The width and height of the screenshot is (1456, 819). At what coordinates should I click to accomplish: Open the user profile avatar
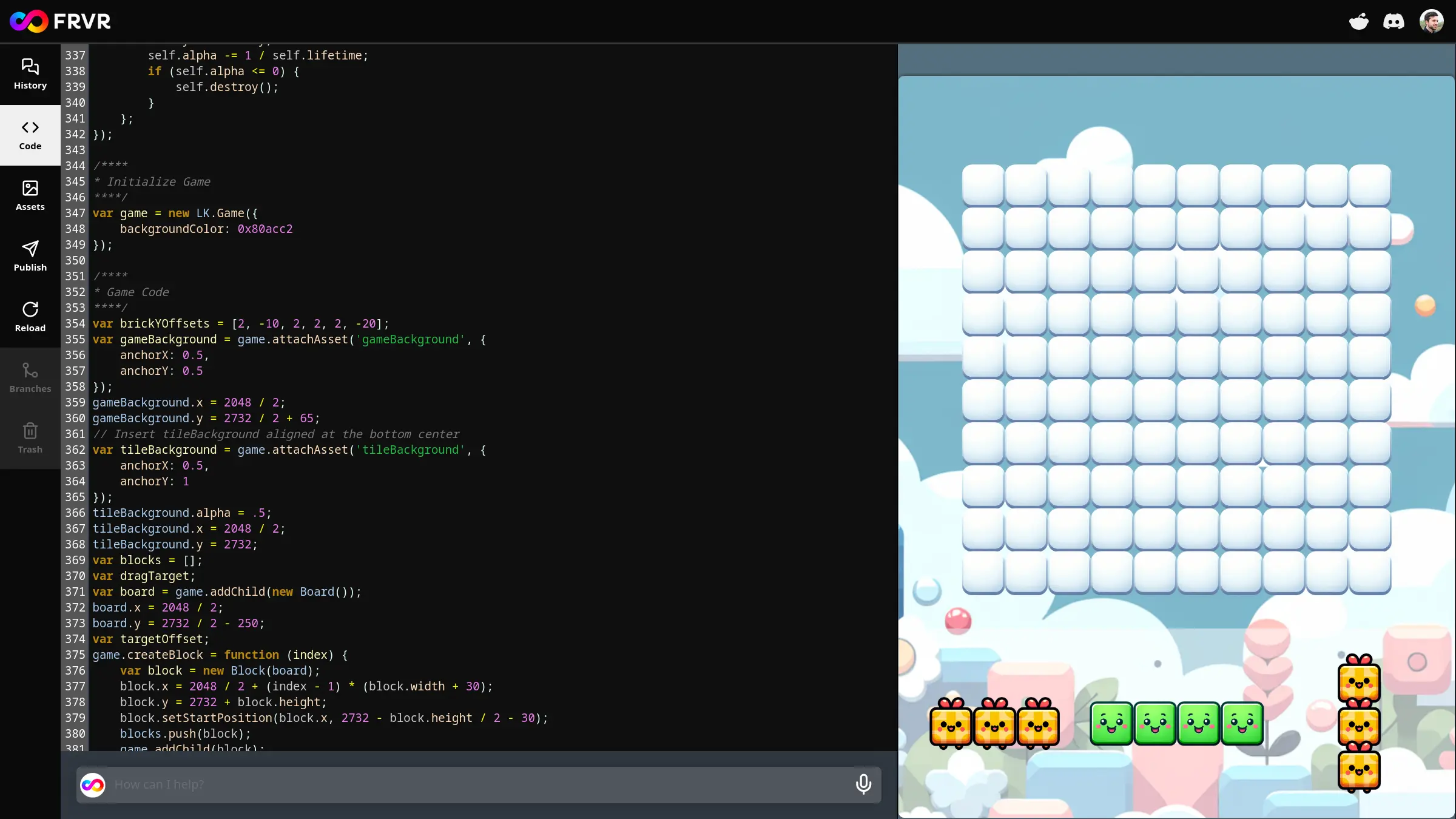(1432, 21)
